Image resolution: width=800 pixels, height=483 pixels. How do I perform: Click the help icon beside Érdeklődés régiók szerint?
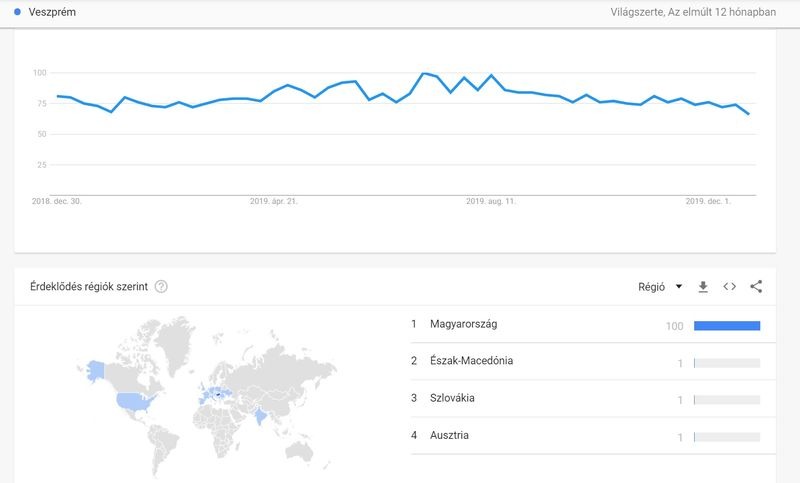161,287
